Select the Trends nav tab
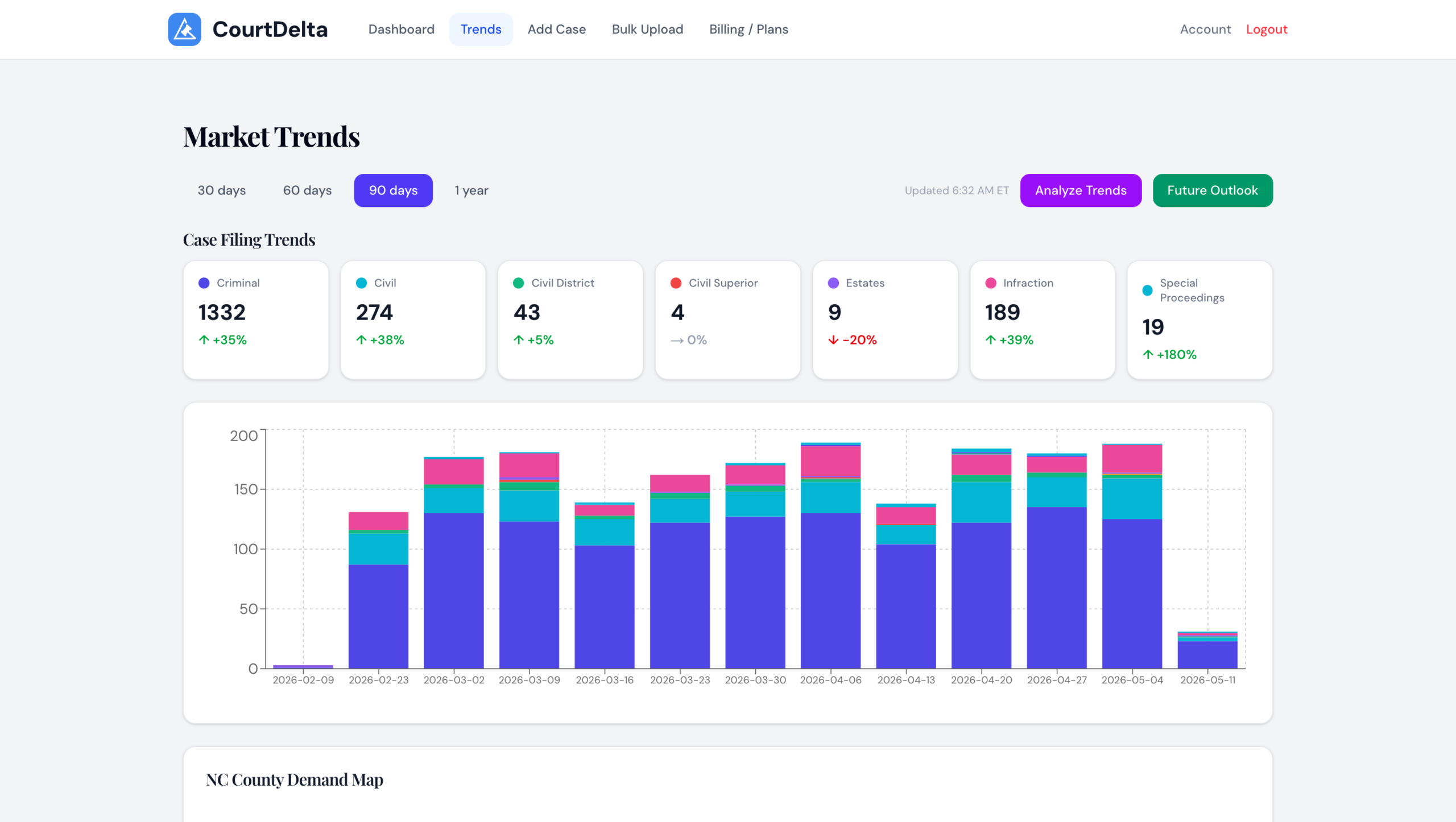 click(481, 29)
